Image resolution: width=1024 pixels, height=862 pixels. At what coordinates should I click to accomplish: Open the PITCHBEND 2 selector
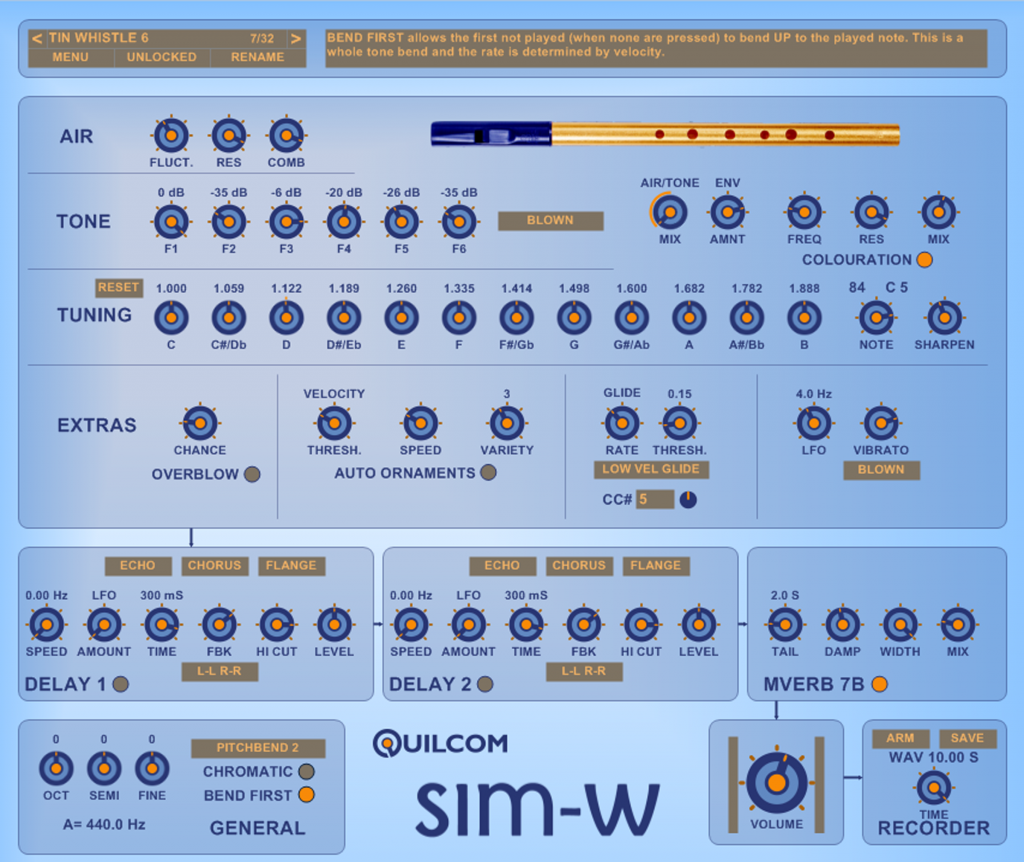coord(258,748)
